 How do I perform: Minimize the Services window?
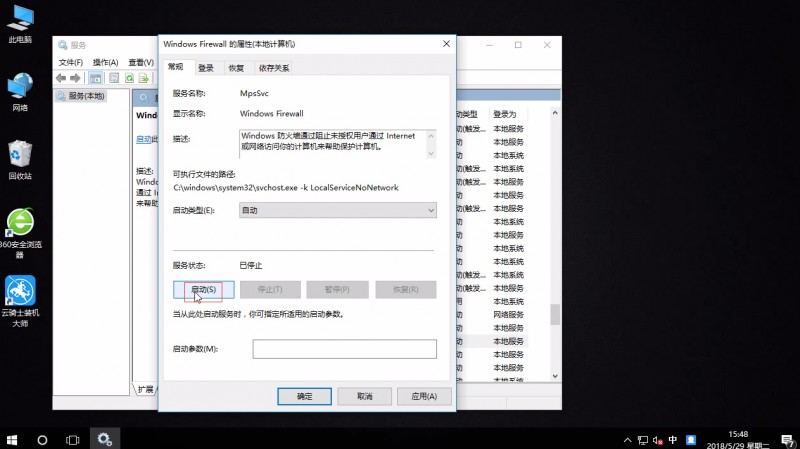pyautogui.click(x=490, y=45)
